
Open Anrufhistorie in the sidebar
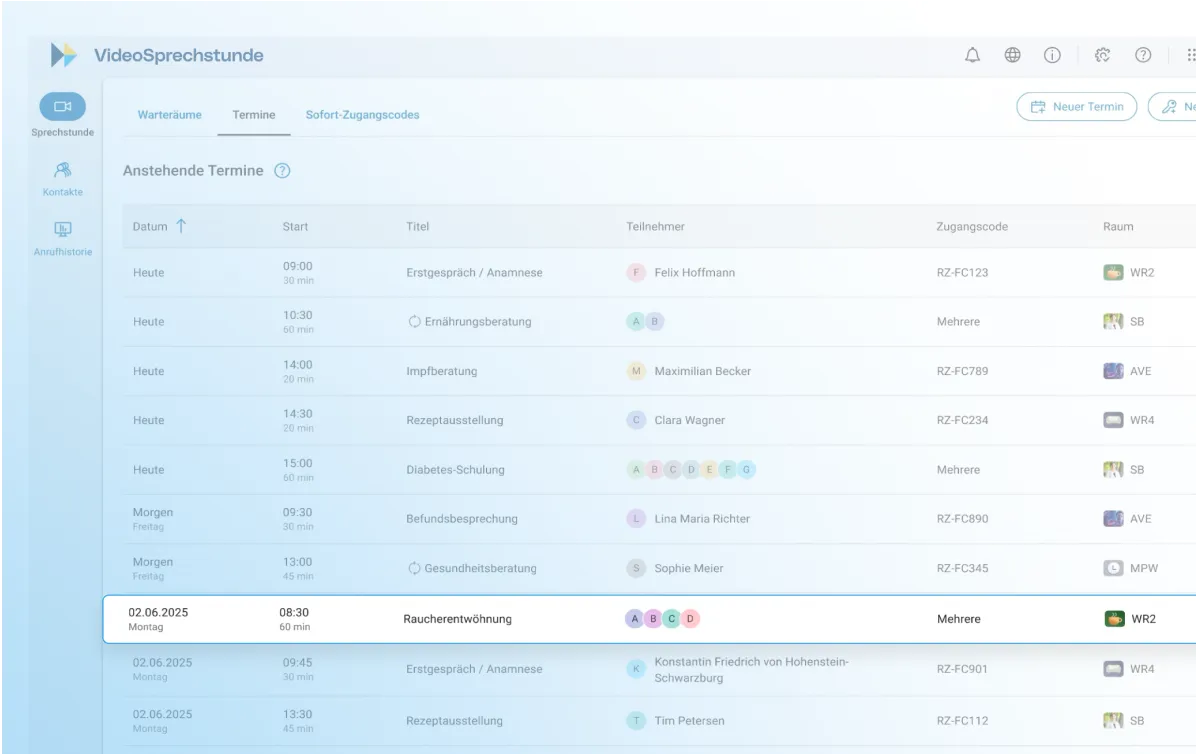pyautogui.click(x=63, y=239)
